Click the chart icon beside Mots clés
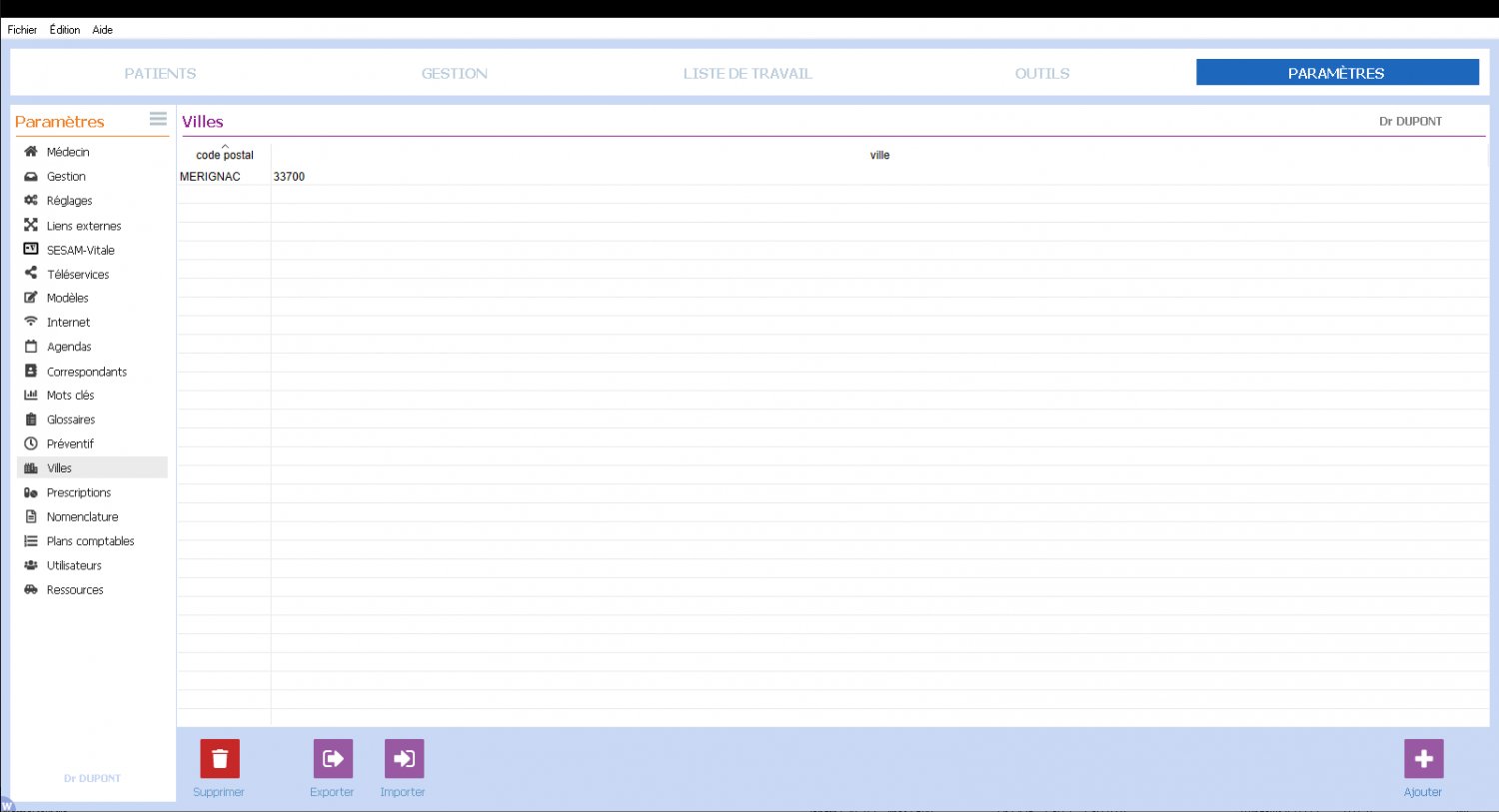This screenshot has height=812, width=1499. (x=31, y=395)
